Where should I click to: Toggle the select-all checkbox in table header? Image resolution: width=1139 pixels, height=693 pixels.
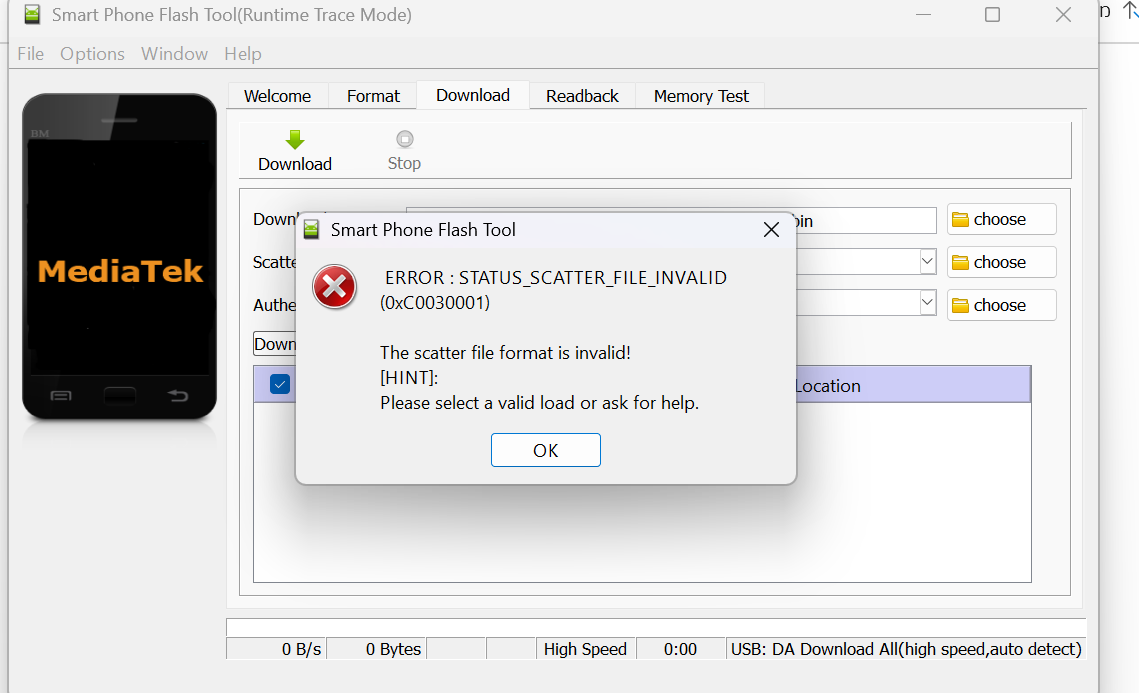pyautogui.click(x=280, y=385)
